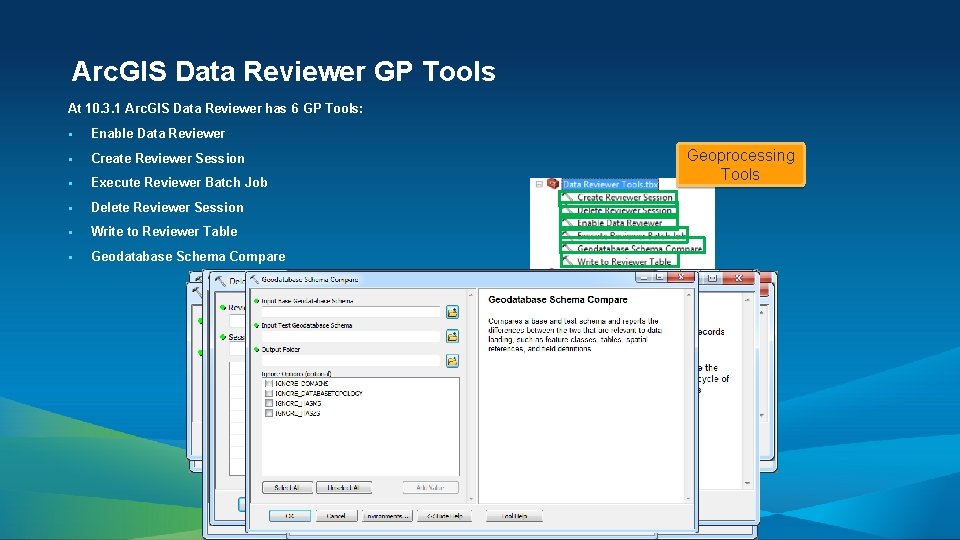Browse for Input Base Geodatabase Schema folder
This screenshot has height=540, width=960.
452,312
